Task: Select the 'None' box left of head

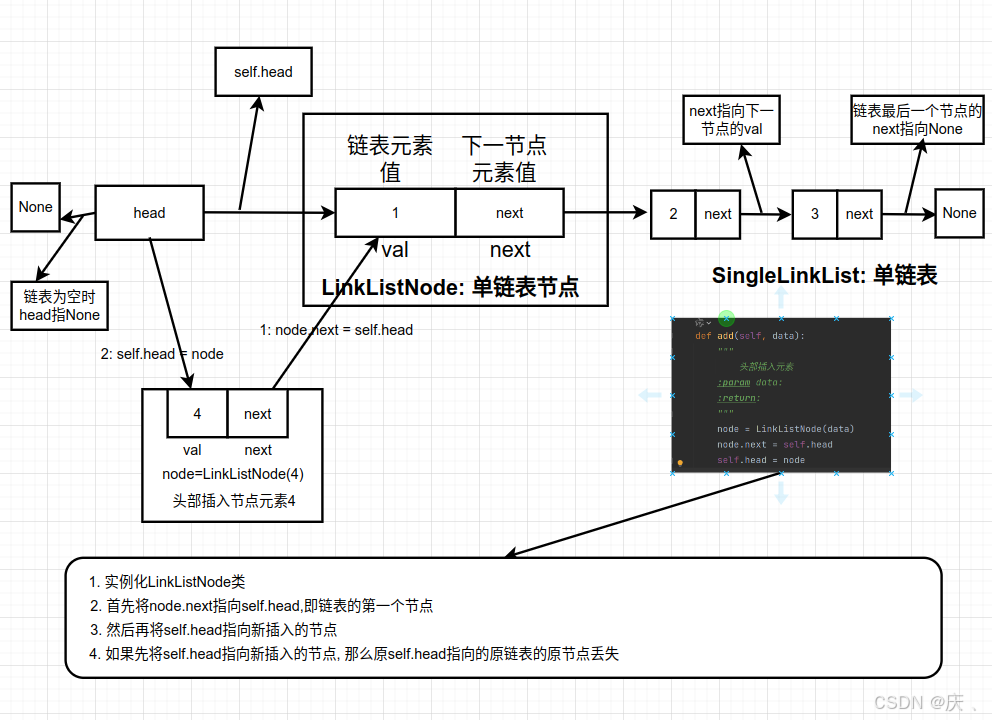Action: click(35, 208)
